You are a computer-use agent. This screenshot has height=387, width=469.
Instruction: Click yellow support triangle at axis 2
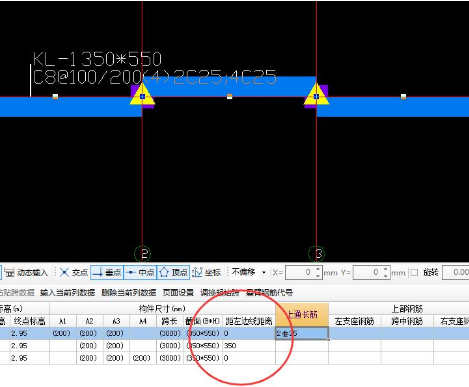[142, 95]
